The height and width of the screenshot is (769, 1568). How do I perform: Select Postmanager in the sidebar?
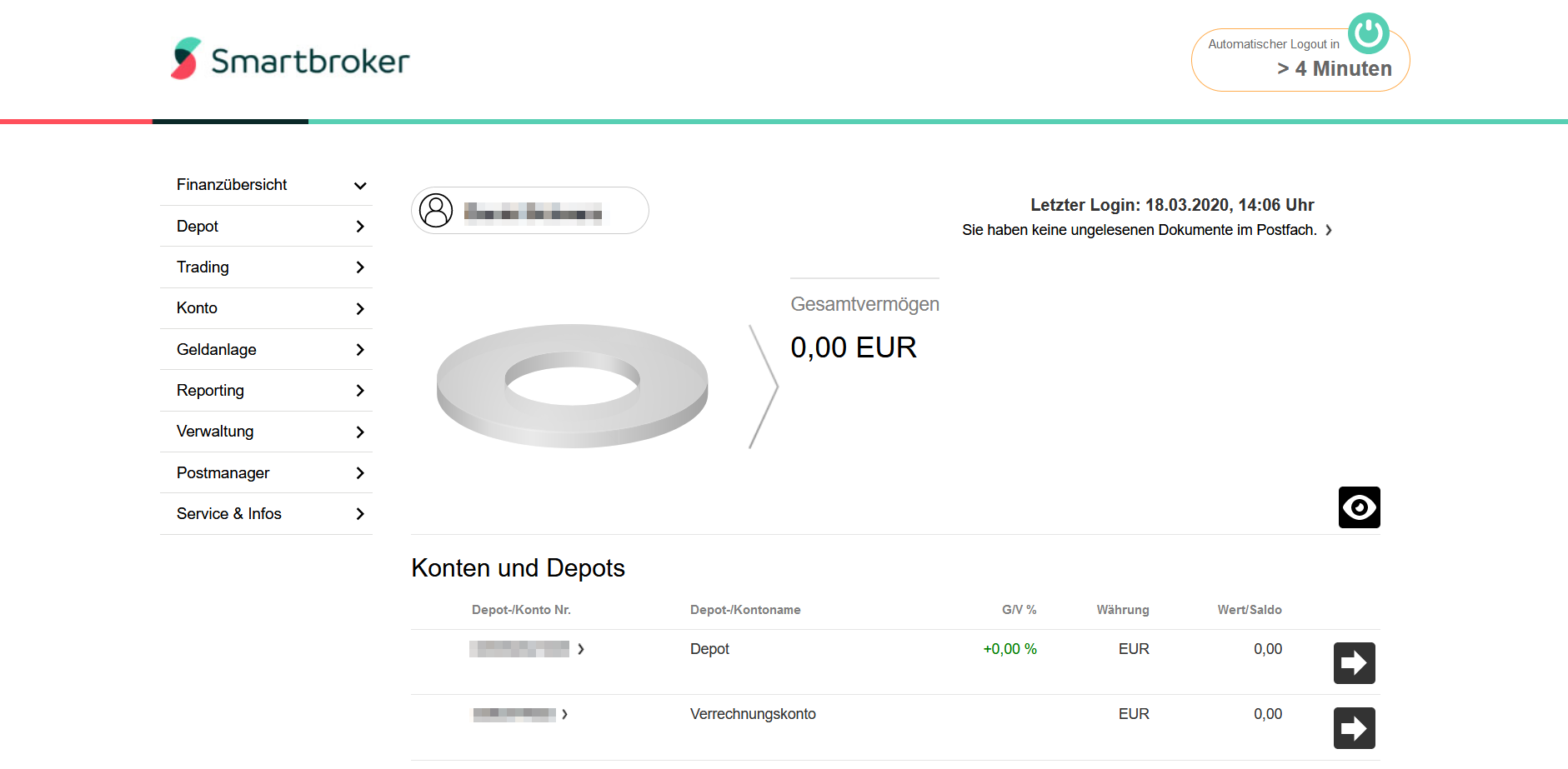(266, 473)
